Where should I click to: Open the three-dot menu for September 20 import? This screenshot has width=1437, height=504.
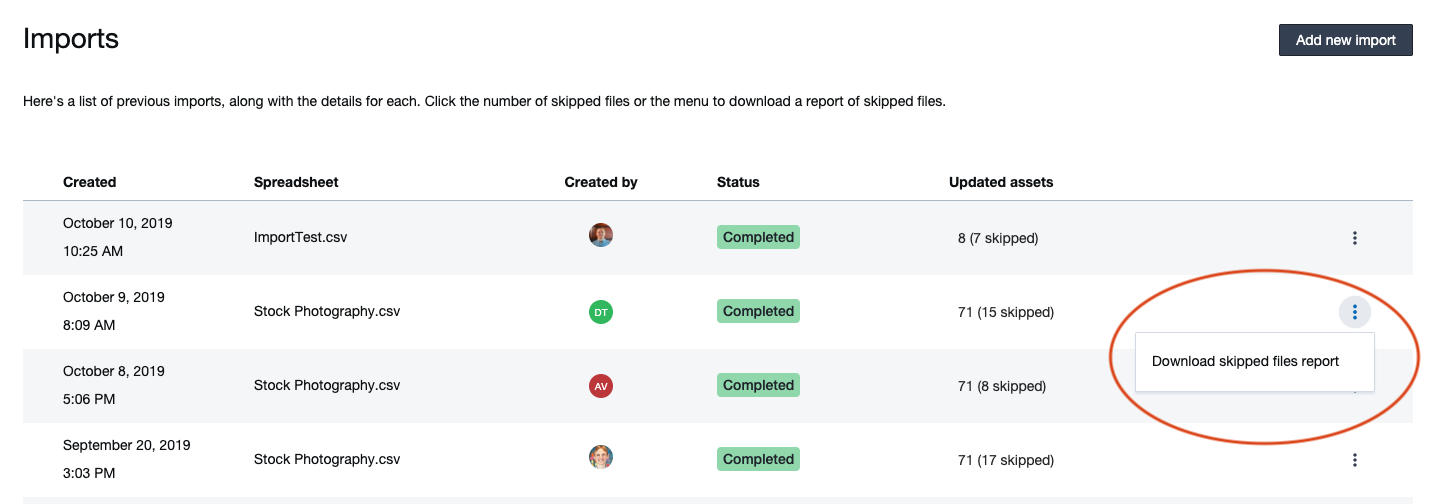(x=1354, y=460)
